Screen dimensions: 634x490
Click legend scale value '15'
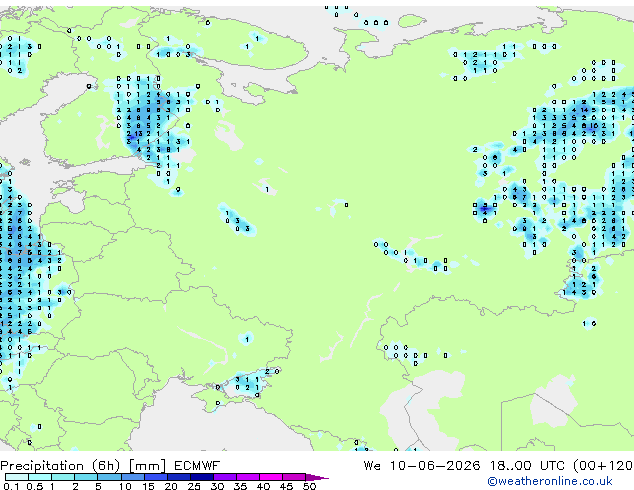click(x=148, y=486)
